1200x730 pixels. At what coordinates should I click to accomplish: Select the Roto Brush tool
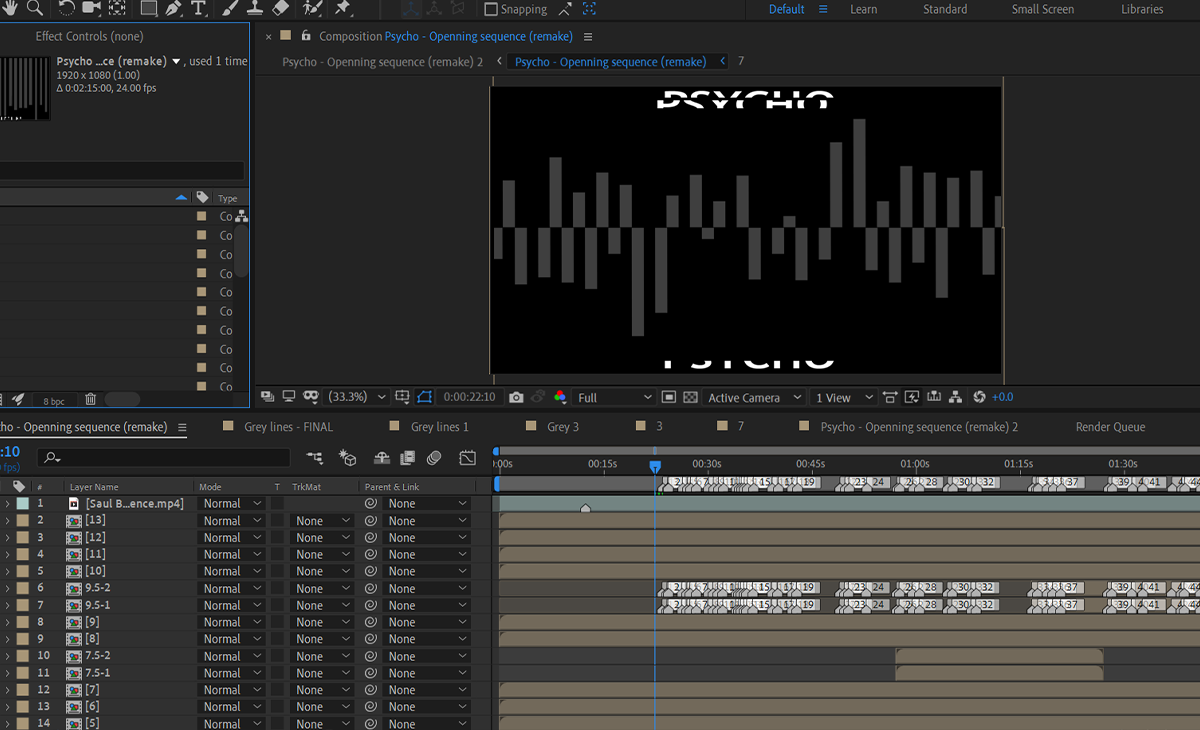pos(312,8)
